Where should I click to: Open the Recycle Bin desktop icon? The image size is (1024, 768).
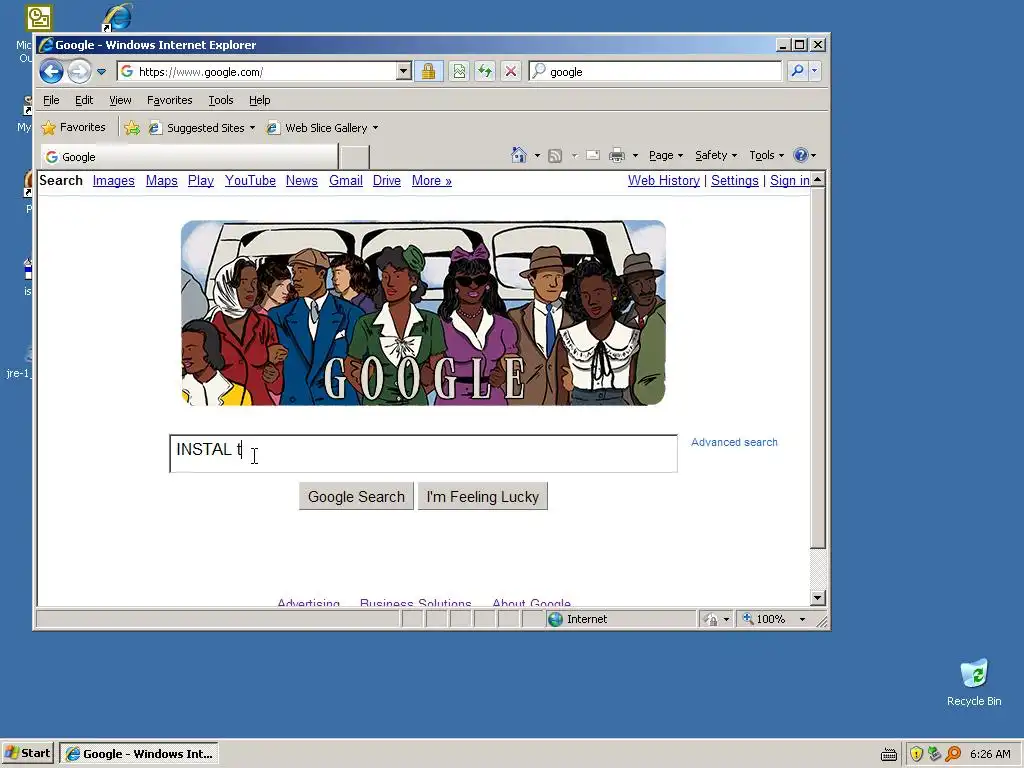coord(974,682)
